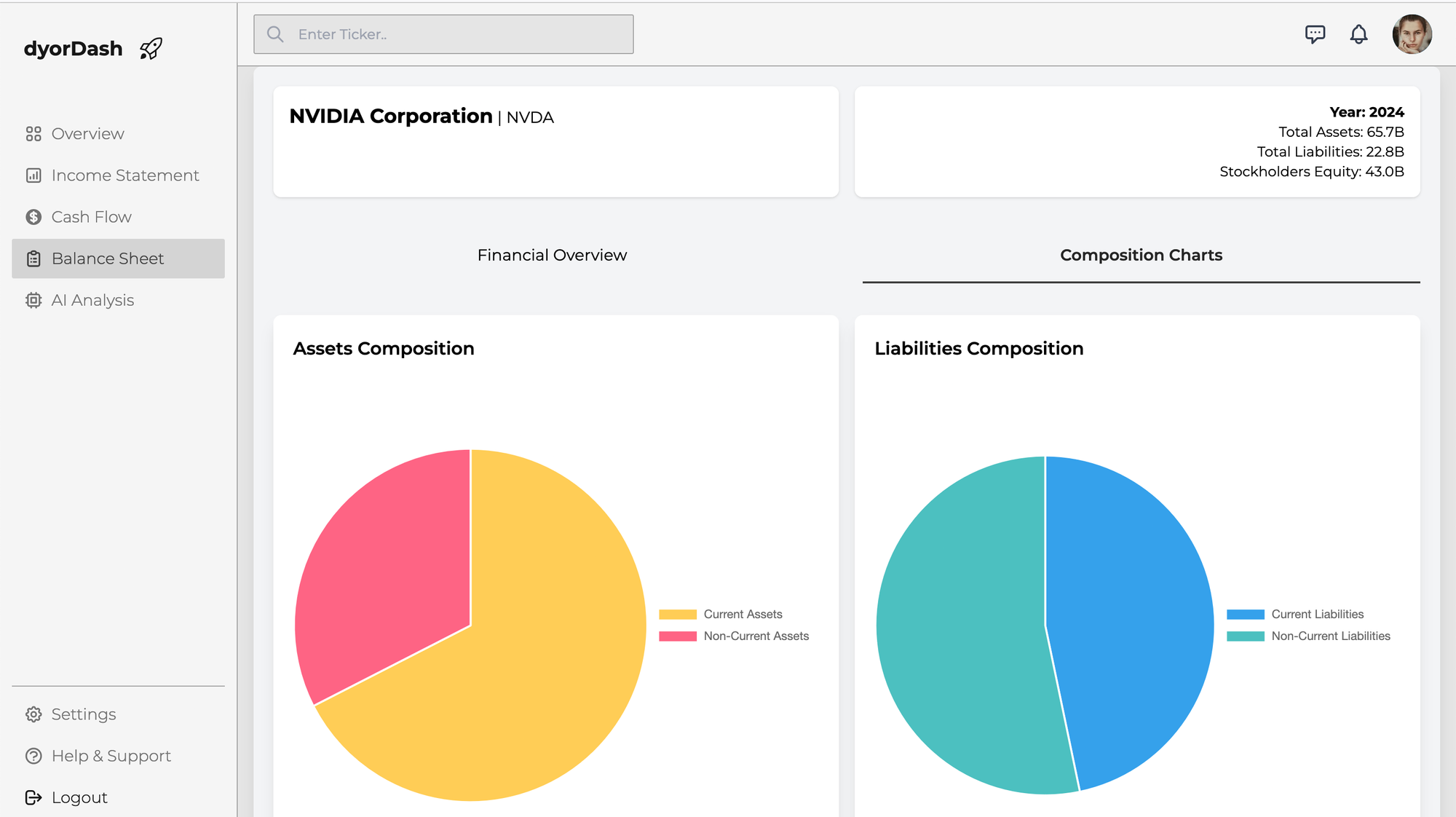Click the Non-Current Assets legend label
Viewport: 1456px width, 817px height.
click(756, 636)
